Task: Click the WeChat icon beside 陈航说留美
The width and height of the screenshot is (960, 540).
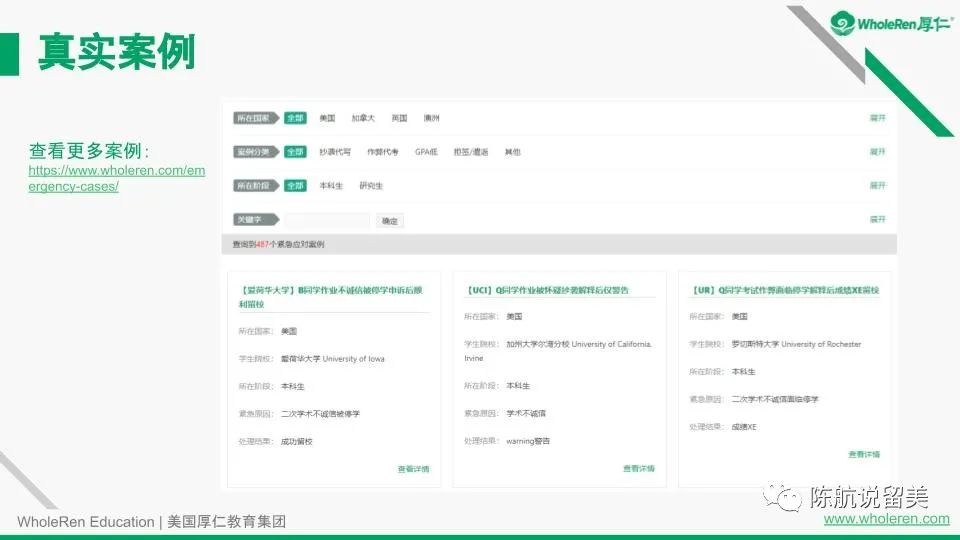Action: (x=781, y=496)
